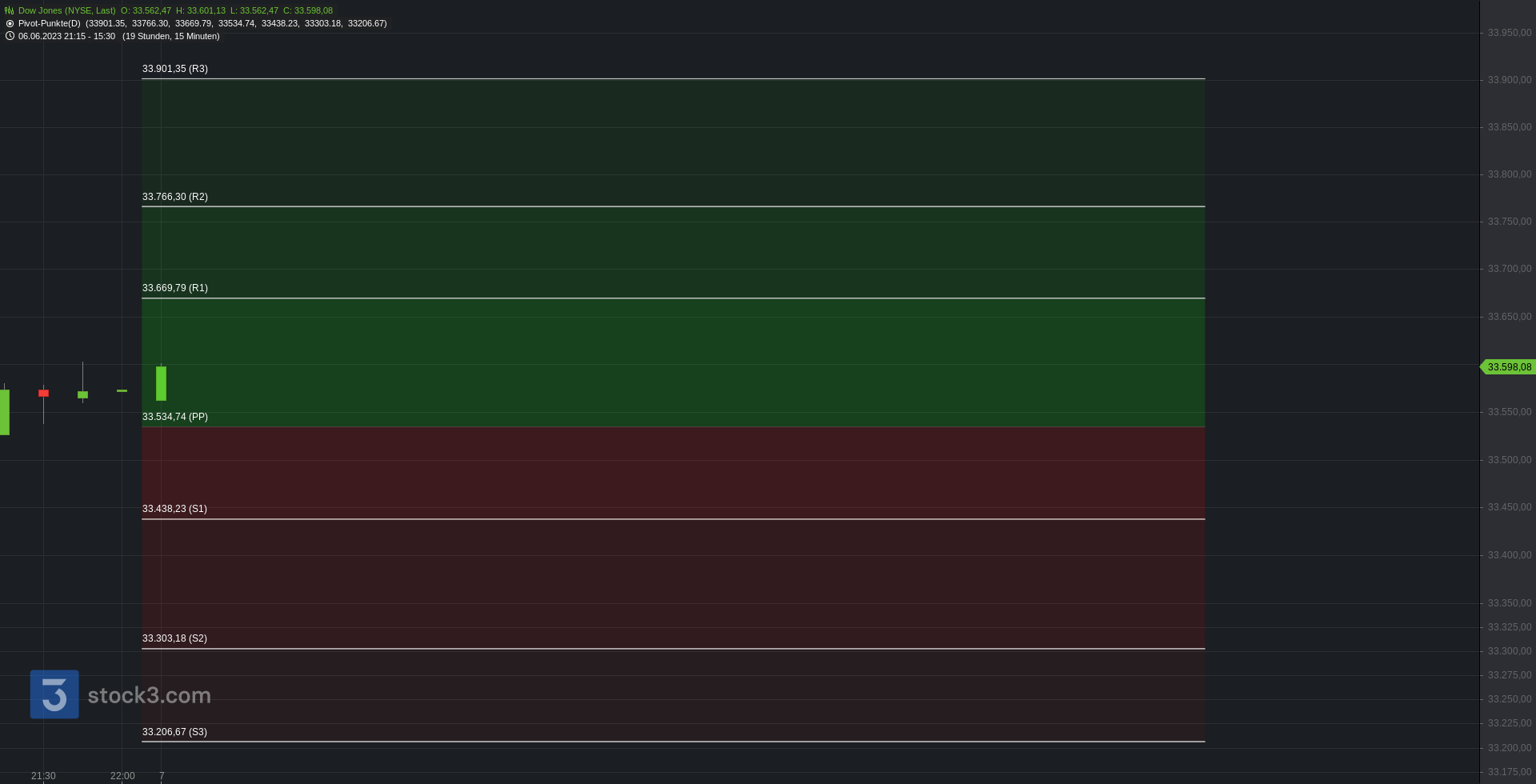Viewport: 1536px width, 784px height.
Task: Click the small red candlestick at 21:30
Action: 43,393
